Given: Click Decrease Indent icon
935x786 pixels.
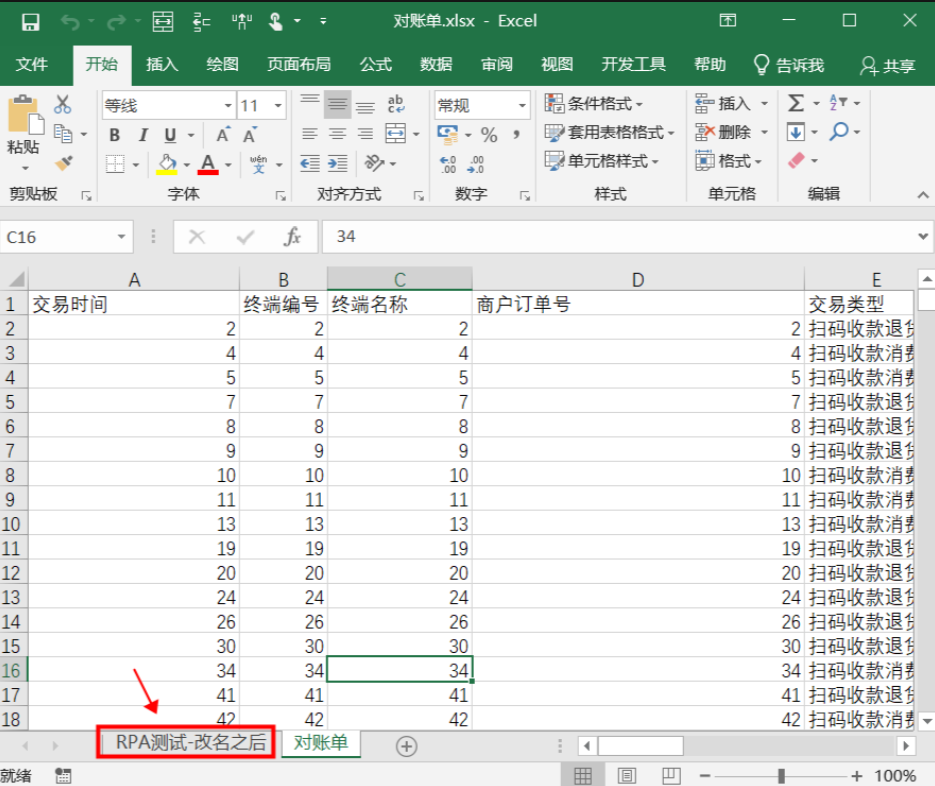Looking at the screenshot, I should click(x=309, y=163).
